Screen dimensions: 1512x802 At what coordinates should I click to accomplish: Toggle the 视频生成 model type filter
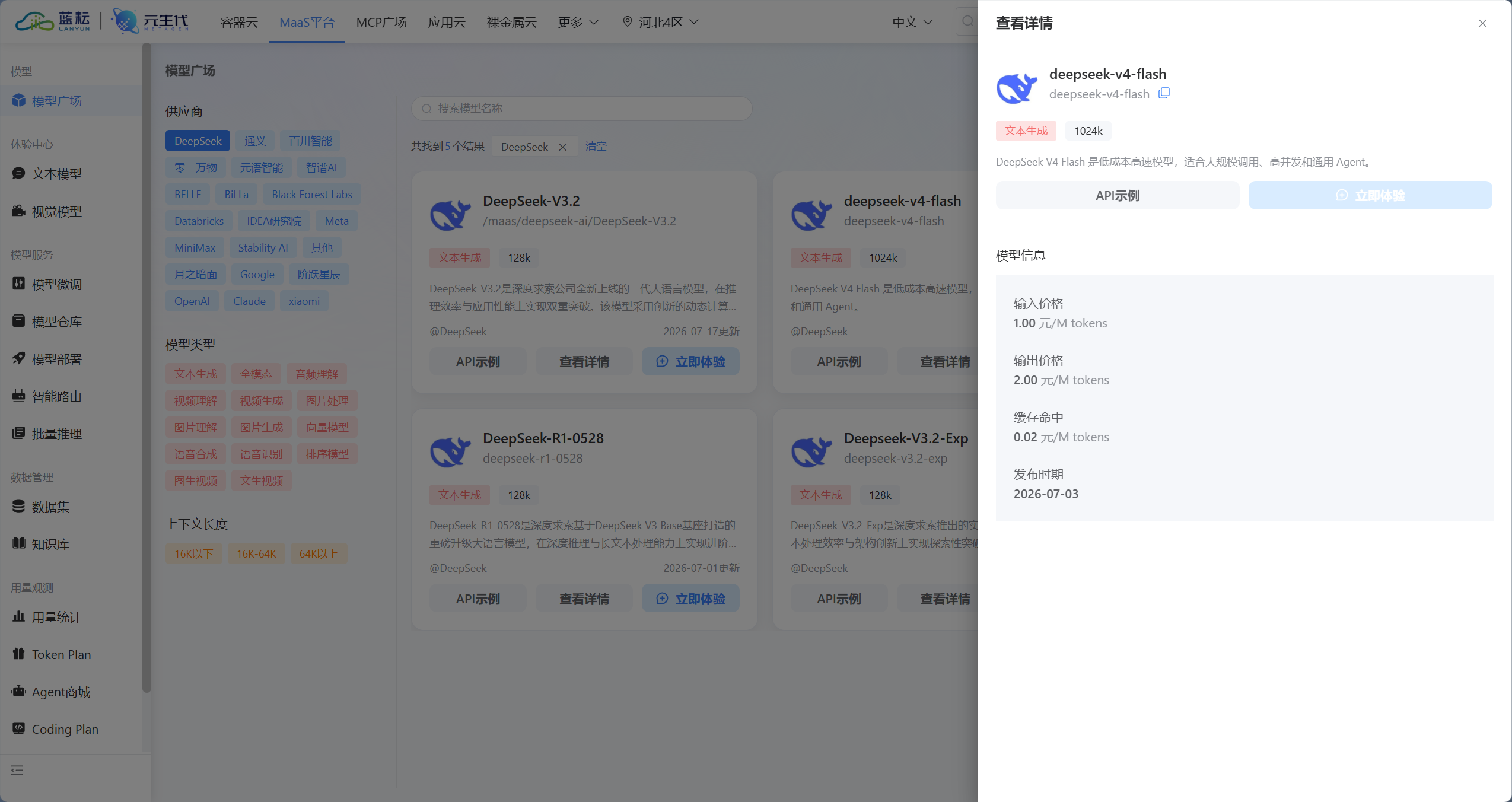(x=262, y=400)
